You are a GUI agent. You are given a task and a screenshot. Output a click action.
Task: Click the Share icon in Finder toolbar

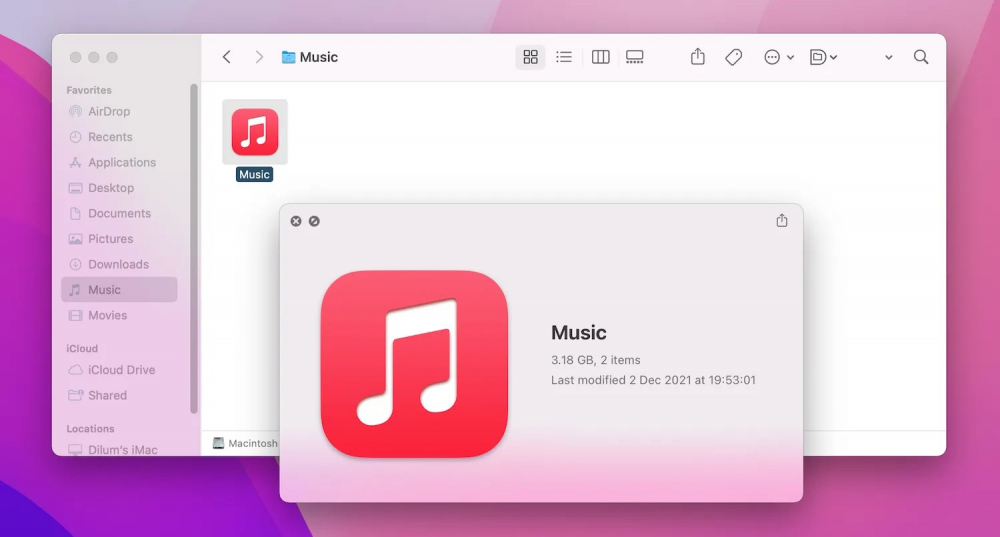point(698,57)
